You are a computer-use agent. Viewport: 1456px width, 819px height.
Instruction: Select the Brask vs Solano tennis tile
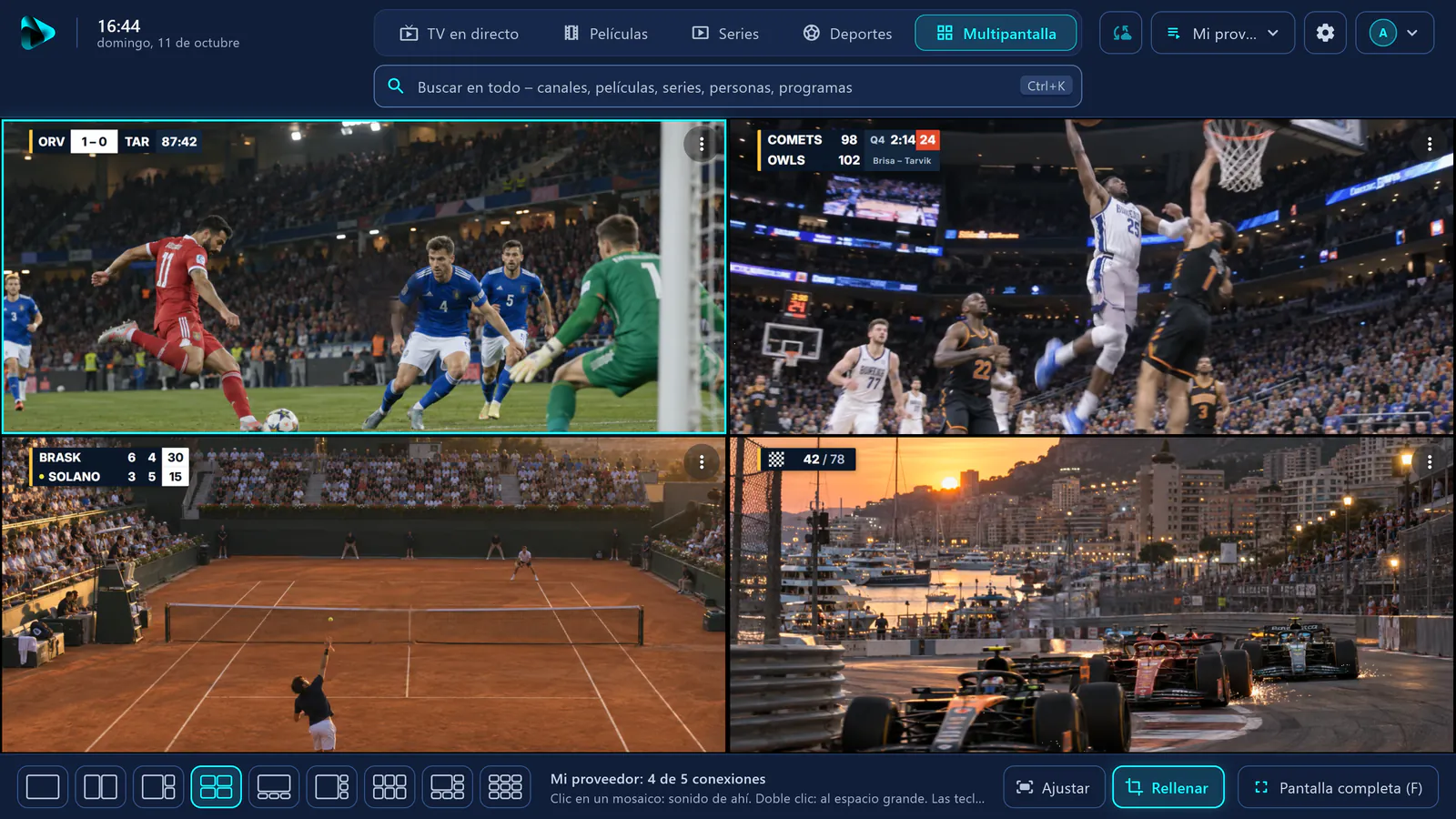[x=364, y=595]
